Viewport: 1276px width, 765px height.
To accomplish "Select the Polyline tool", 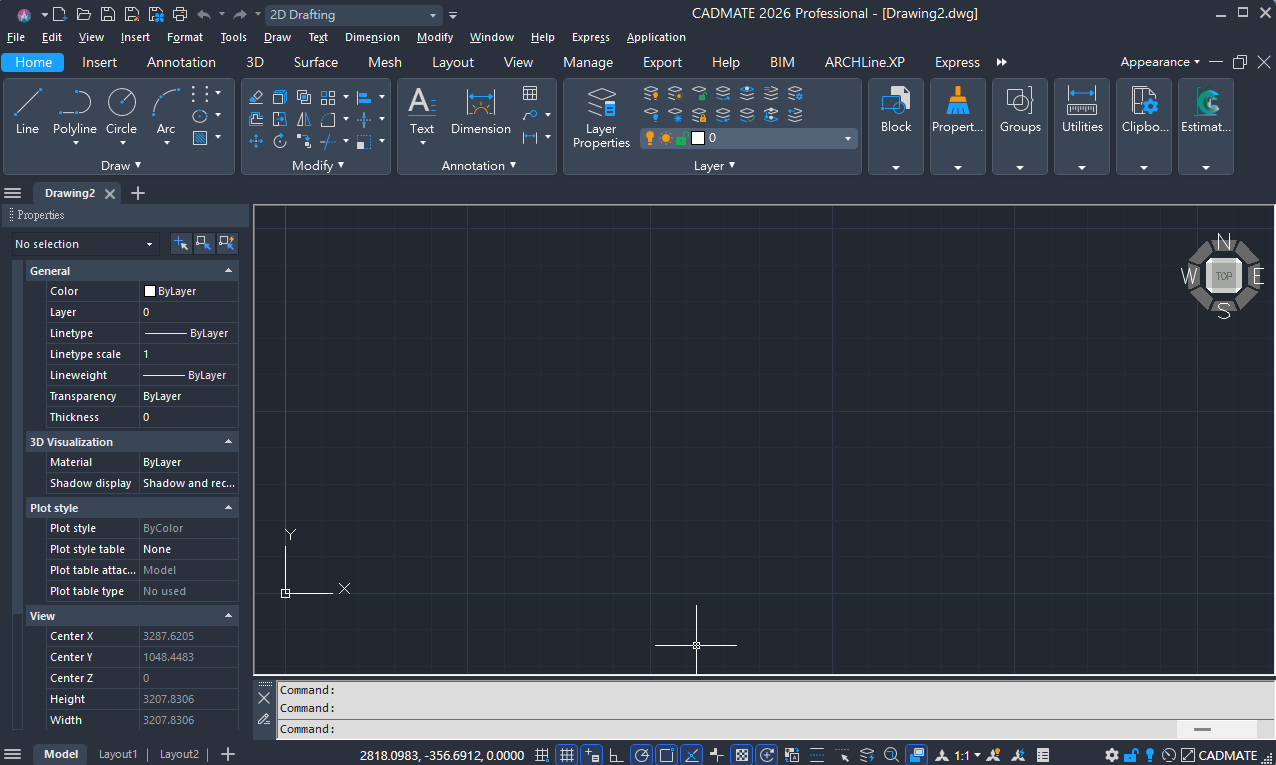I will point(74,111).
